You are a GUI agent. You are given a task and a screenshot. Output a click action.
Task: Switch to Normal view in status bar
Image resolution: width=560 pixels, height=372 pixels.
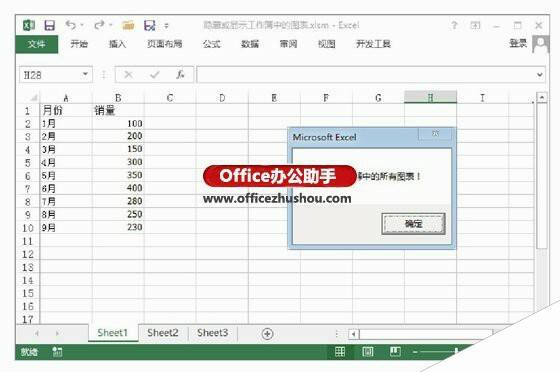(340, 352)
